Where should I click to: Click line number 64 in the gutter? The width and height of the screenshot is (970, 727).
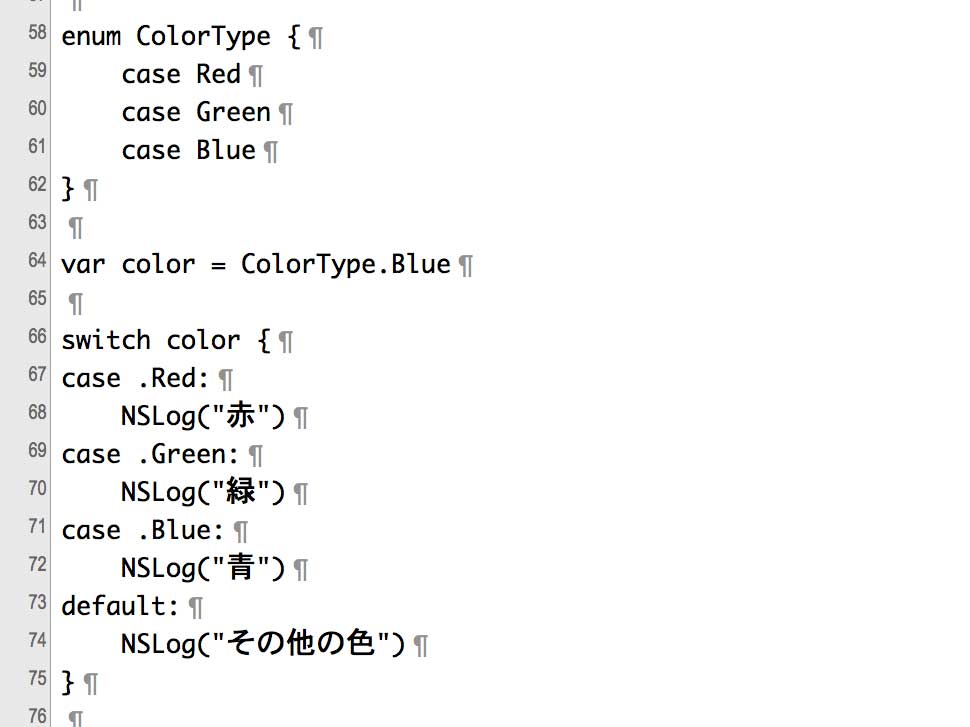click(37, 260)
